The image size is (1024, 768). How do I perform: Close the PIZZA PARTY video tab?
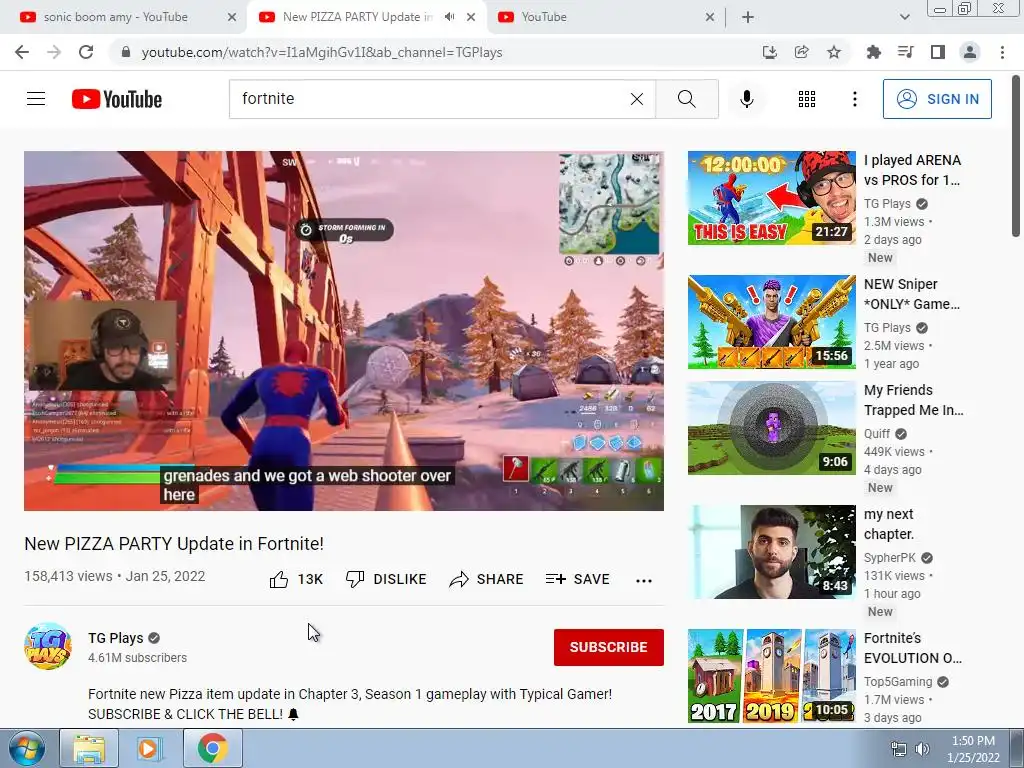[471, 17]
